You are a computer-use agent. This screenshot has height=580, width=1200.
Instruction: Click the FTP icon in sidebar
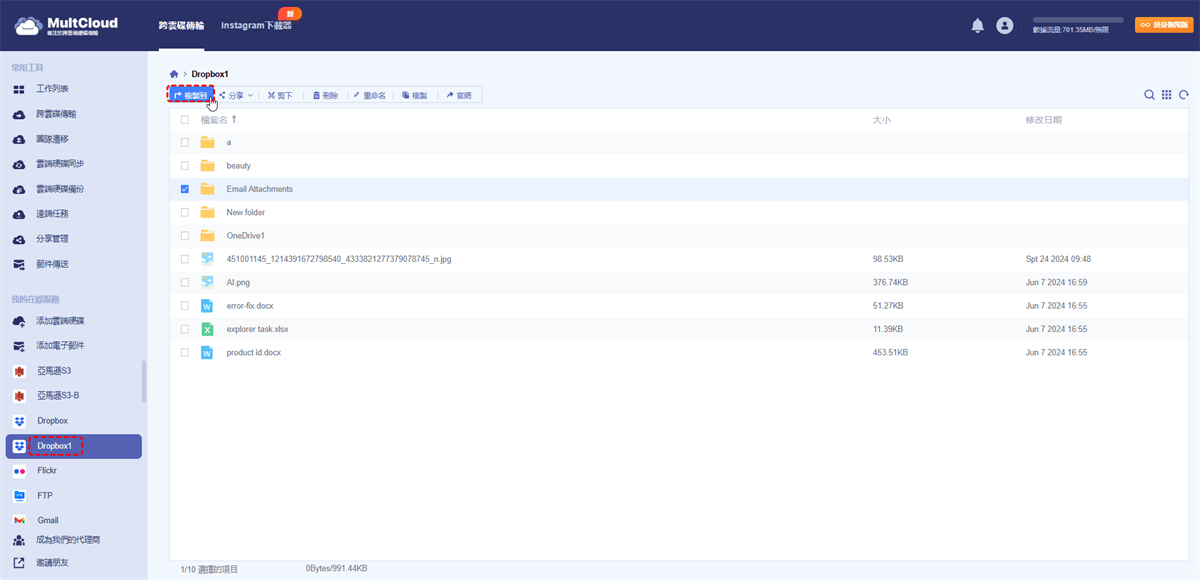click(19, 496)
